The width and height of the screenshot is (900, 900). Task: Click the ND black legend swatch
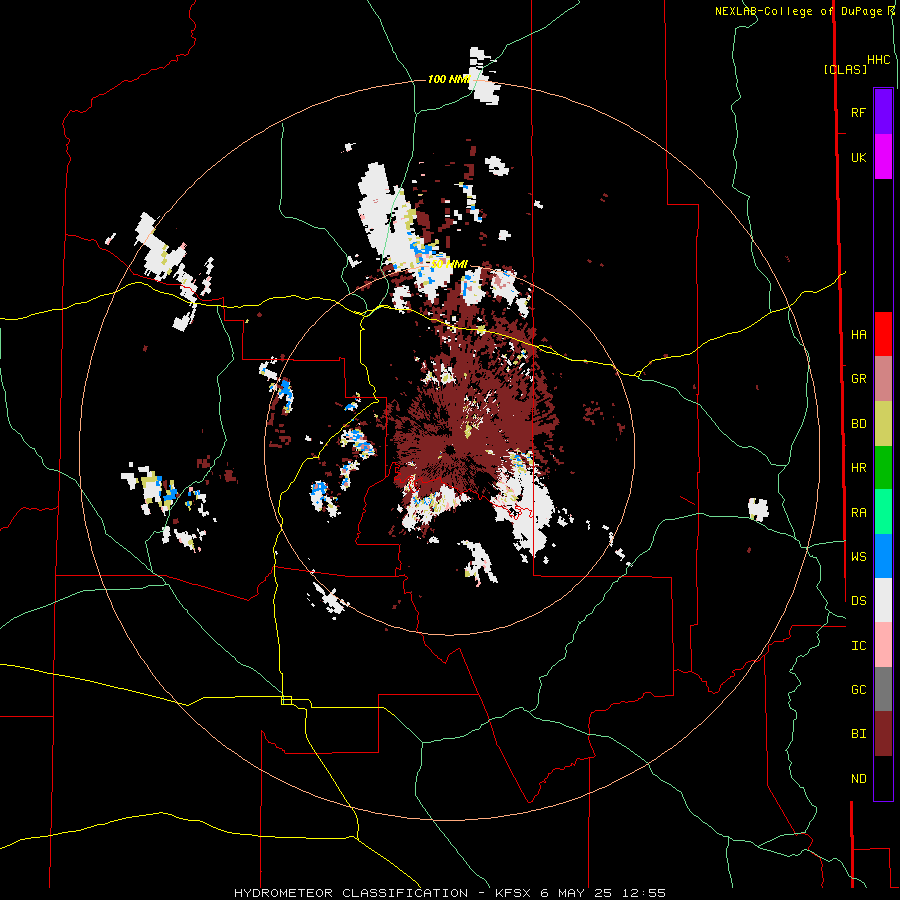883,778
